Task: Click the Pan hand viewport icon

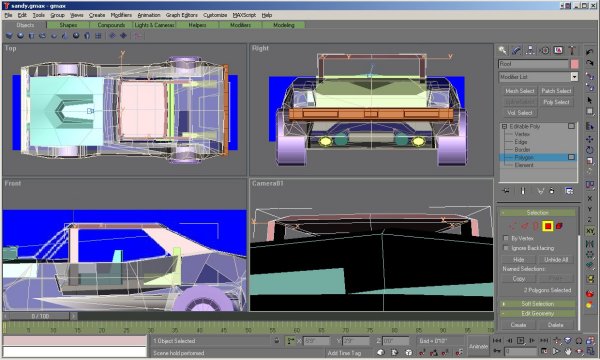Action: pyautogui.click(x=568, y=351)
